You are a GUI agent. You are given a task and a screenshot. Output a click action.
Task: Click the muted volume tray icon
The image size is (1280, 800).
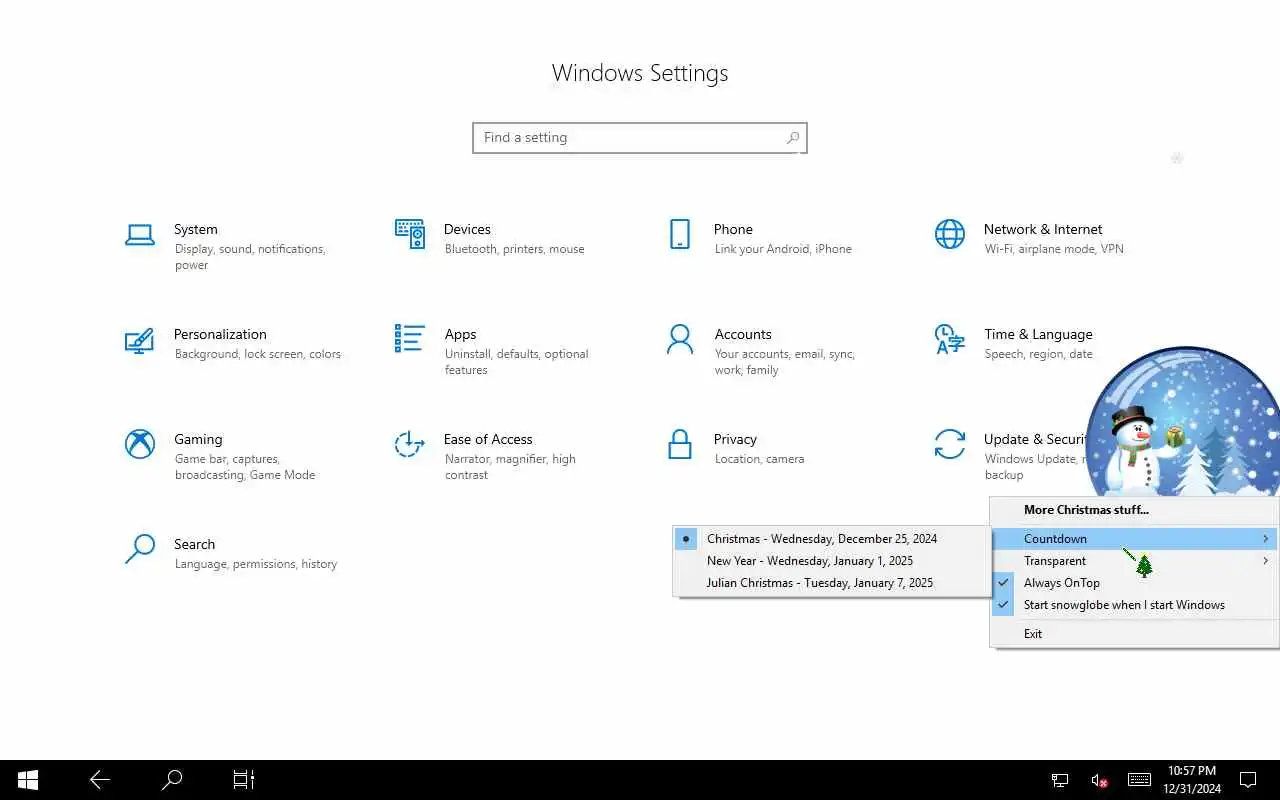pos(1099,780)
